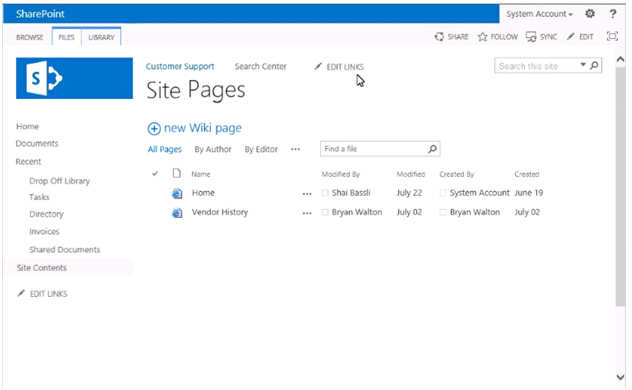Open the Home wiki page
This screenshot has height=390, width=632.
[203, 193]
